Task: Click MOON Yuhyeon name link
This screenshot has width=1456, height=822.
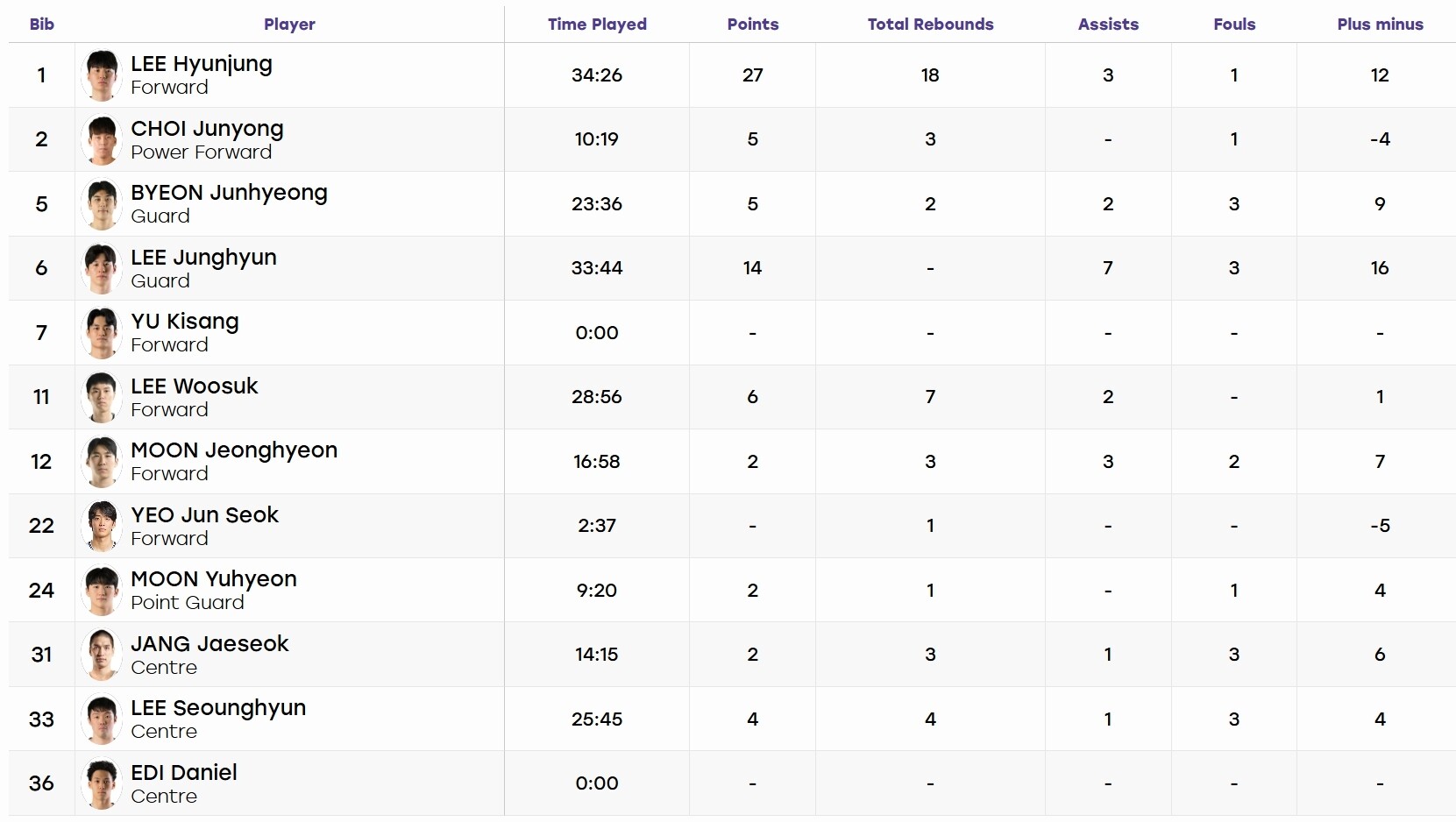Action: pos(214,579)
